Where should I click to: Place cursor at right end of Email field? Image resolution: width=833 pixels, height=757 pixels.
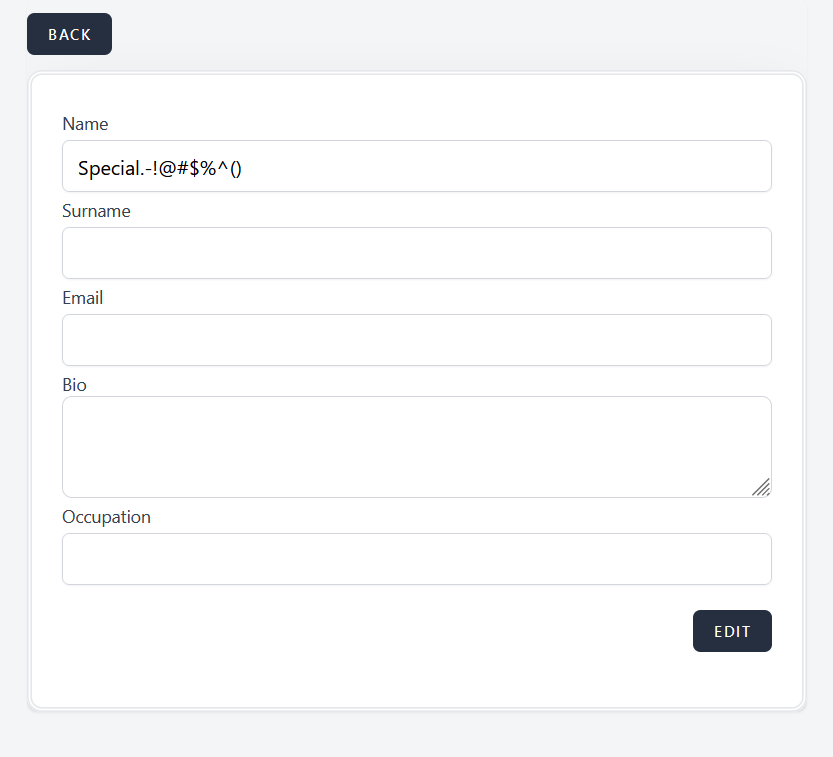point(755,340)
